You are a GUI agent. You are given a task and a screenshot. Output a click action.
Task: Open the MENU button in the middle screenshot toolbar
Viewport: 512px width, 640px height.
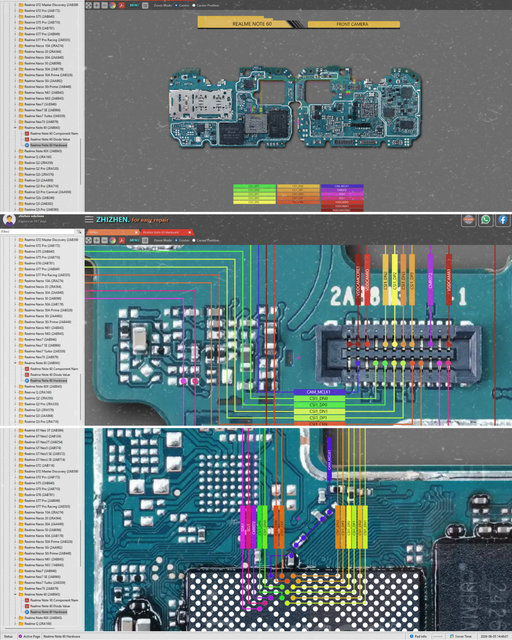pyautogui.click(x=134, y=240)
